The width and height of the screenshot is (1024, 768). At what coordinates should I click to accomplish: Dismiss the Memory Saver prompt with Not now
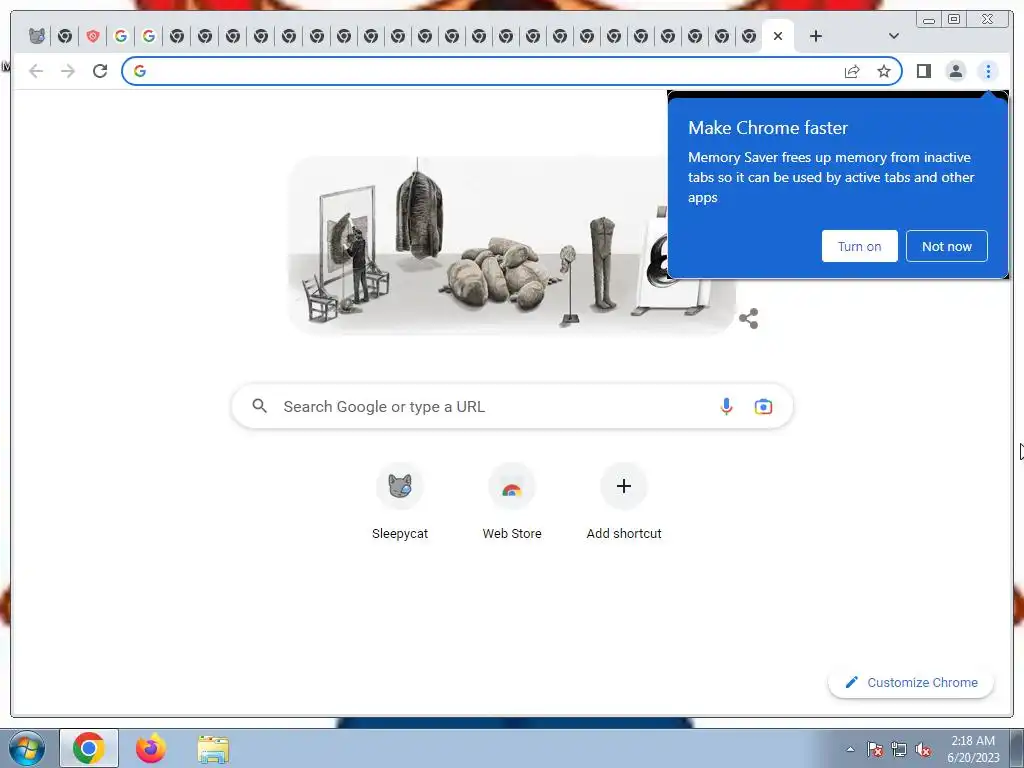[946, 246]
